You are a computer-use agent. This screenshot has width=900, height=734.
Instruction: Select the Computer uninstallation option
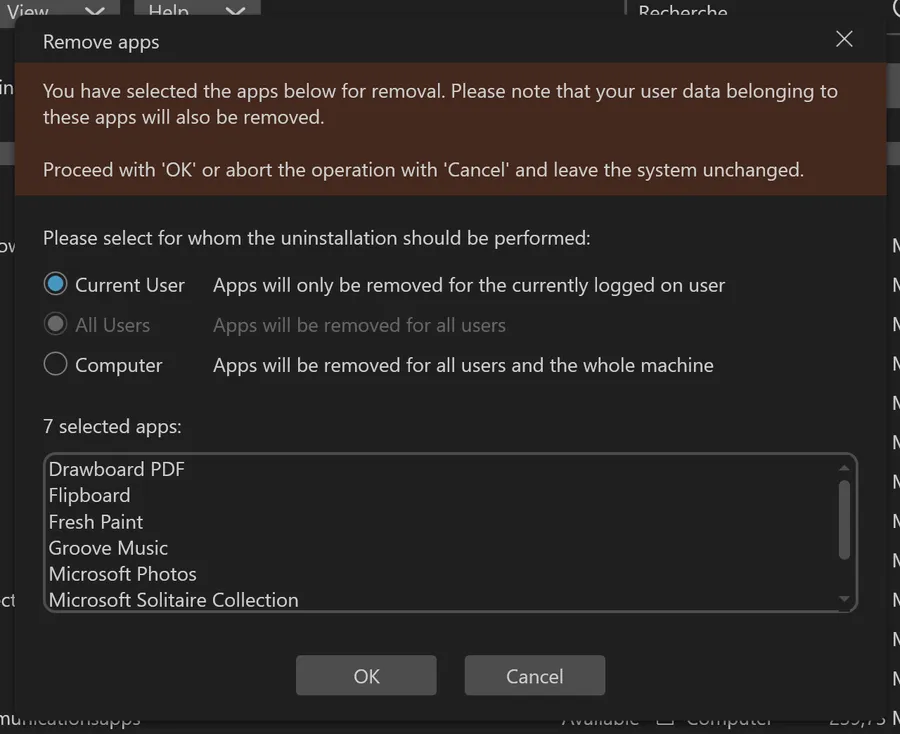[56, 365]
